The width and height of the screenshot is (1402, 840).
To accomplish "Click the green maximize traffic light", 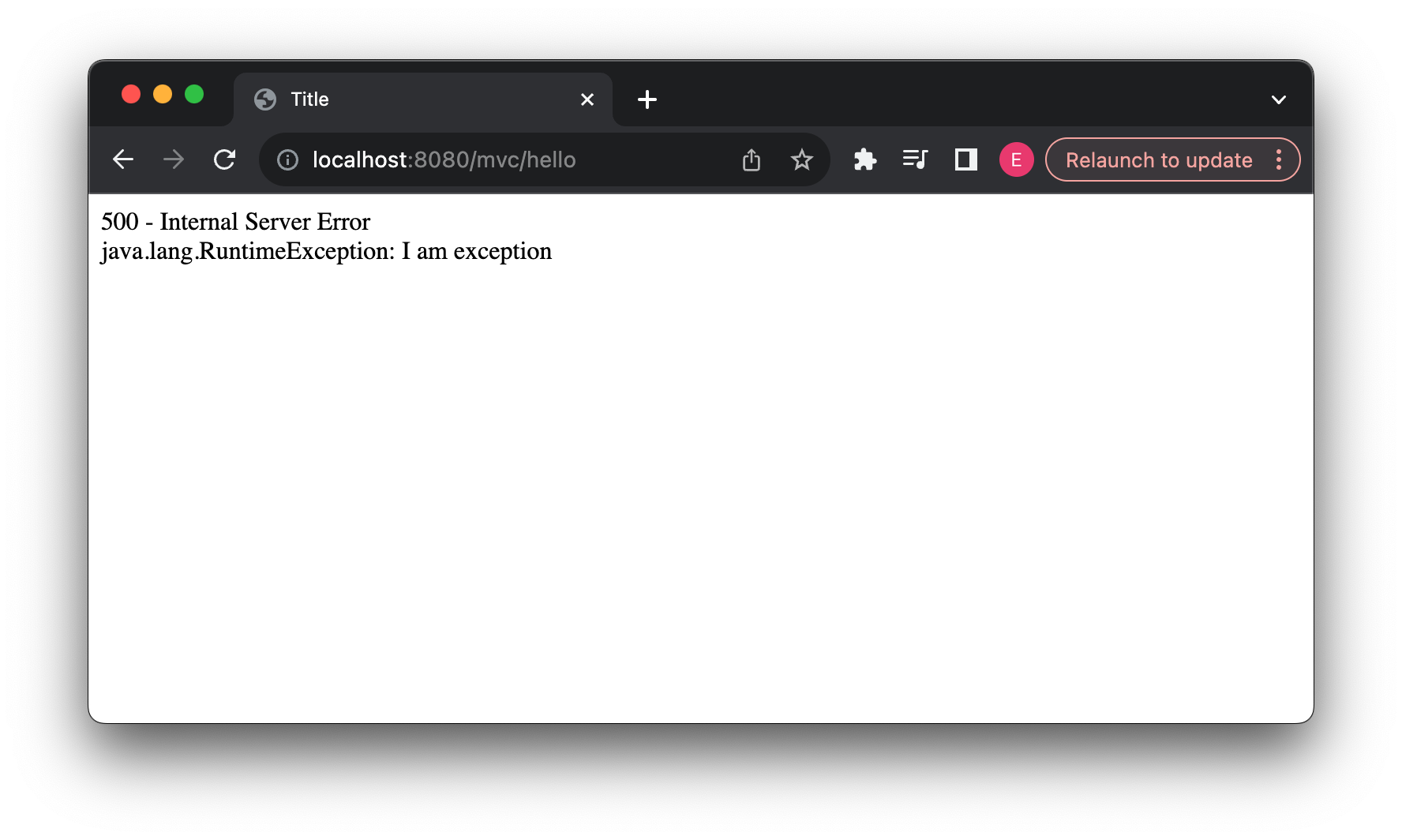I will coord(195,94).
